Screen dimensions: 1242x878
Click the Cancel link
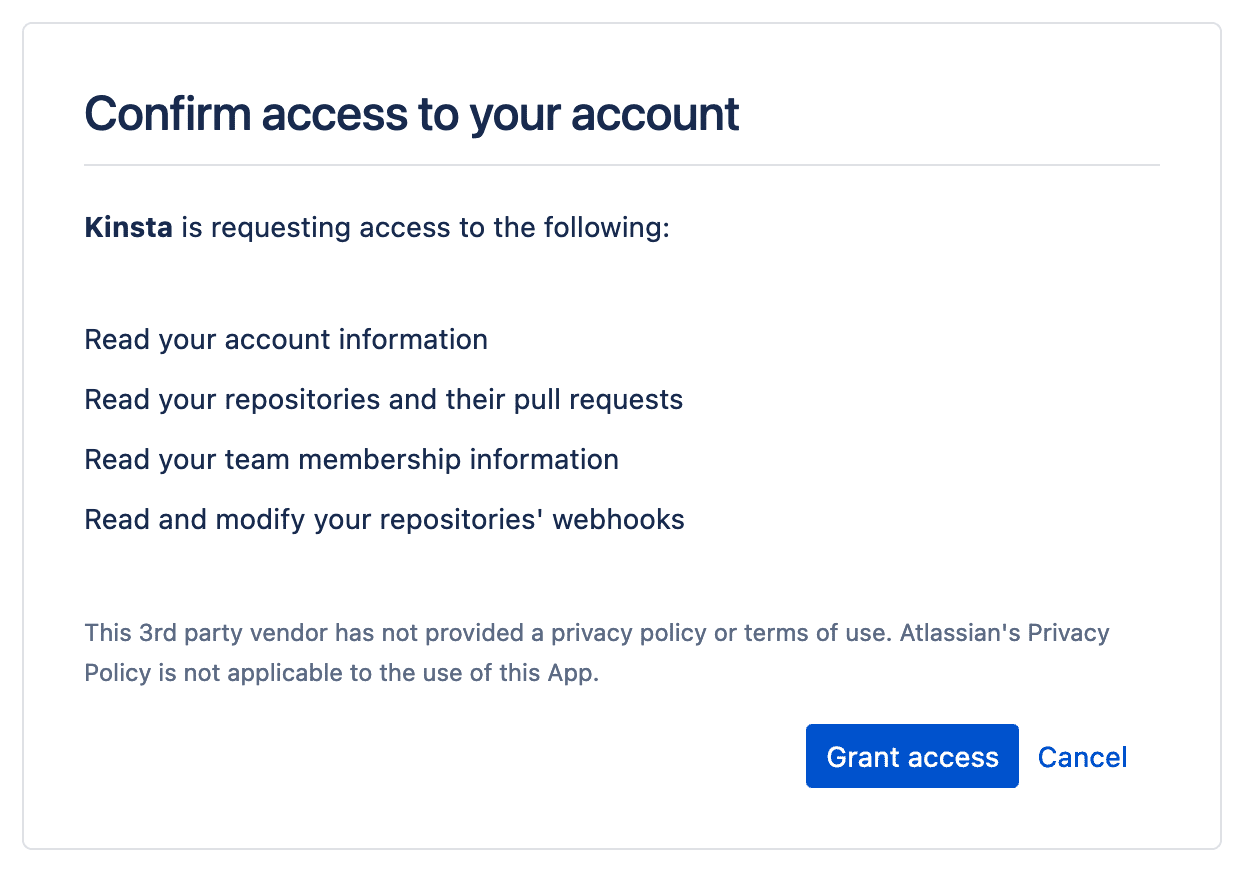coord(1083,757)
